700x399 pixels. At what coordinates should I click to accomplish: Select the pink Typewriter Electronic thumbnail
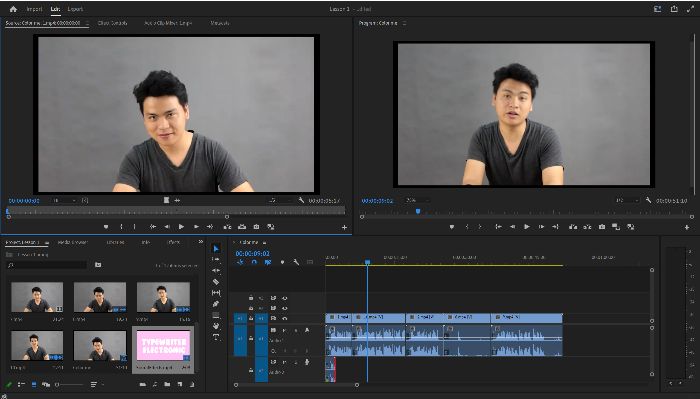click(163, 346)
